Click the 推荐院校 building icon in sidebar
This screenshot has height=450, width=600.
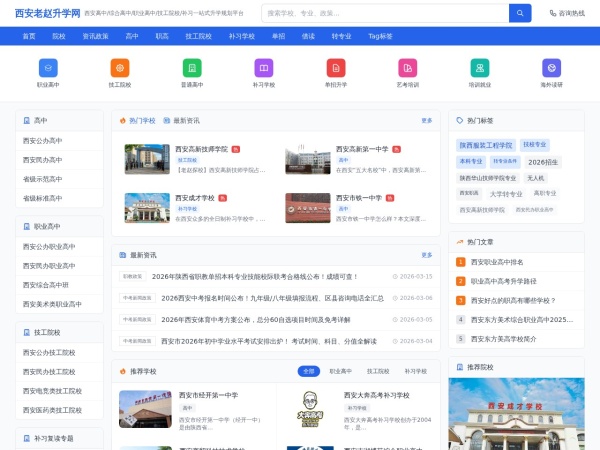[460, 367]
